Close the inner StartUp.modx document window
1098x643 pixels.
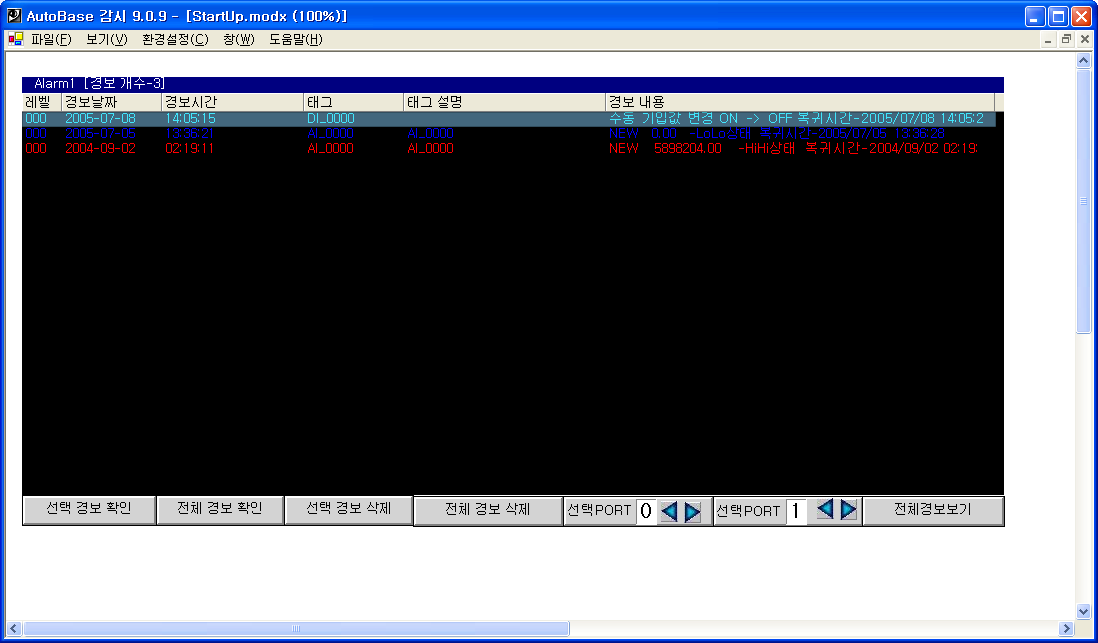[1085, 40]
